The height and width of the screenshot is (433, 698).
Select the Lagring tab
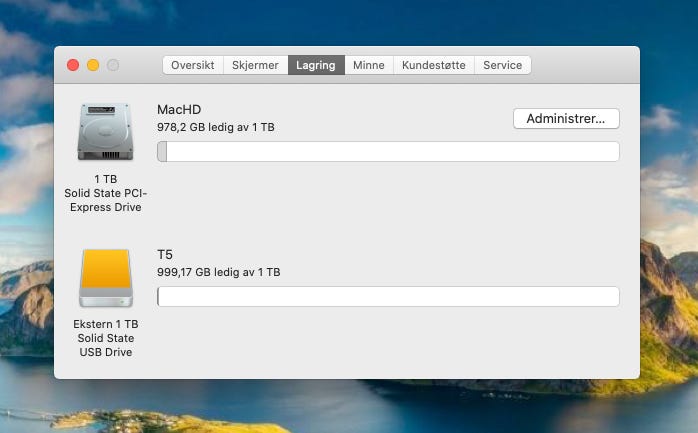point(316,65)
